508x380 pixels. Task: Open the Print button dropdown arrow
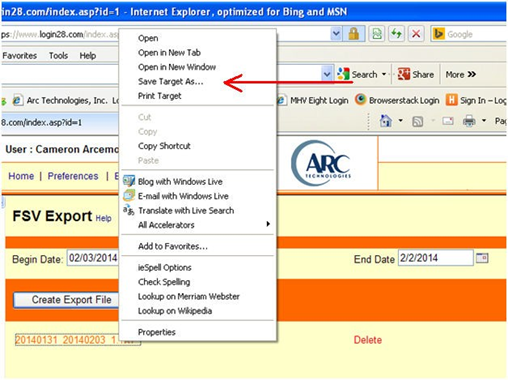(x=484, y=121)
